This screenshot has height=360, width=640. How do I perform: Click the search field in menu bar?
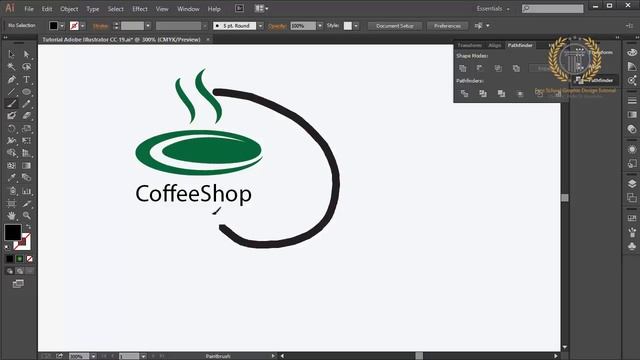pyautogui.click(x=553, y=9)
